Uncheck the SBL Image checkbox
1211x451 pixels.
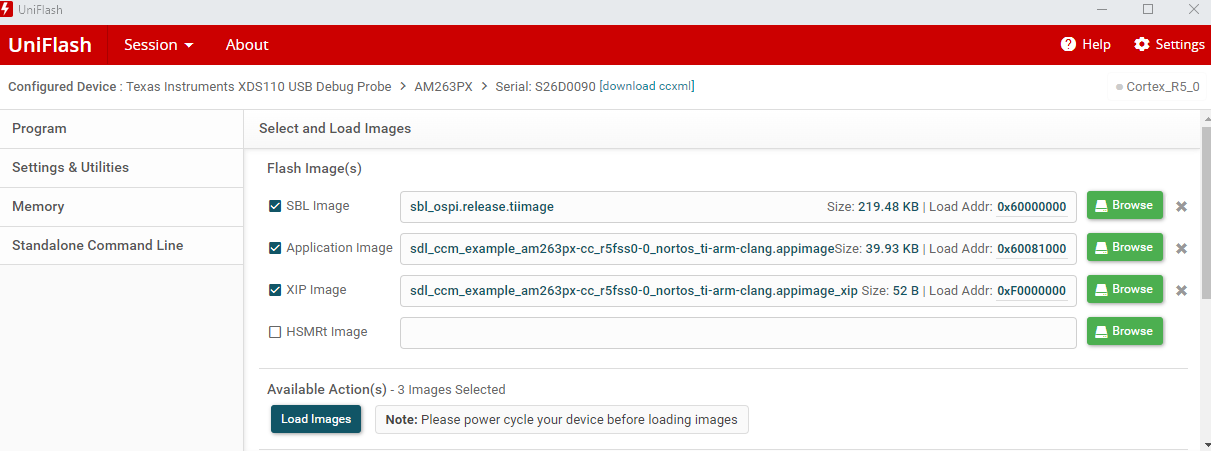pyautogui.click(x=275, y=206)
